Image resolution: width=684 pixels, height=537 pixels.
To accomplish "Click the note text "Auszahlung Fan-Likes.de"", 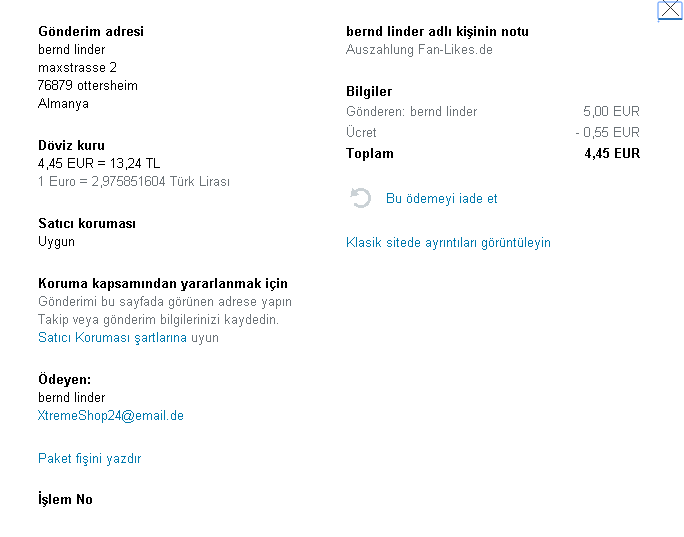I will click(x=419, y=50).
